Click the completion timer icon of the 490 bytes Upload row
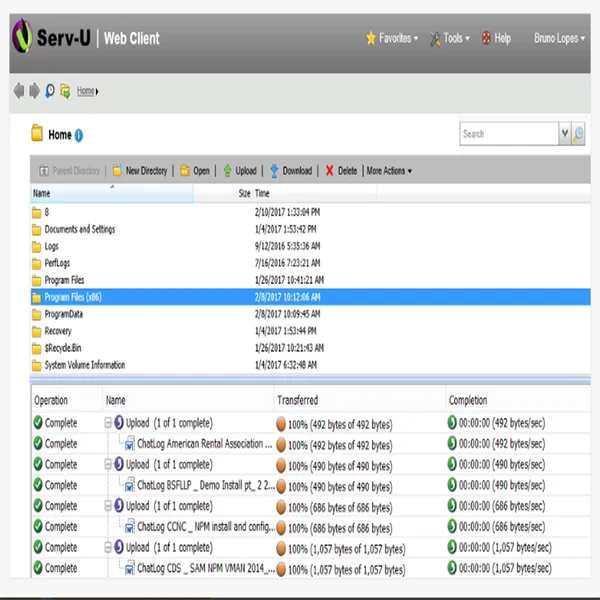The image size is (600, 600). click(x=452, y=464)
